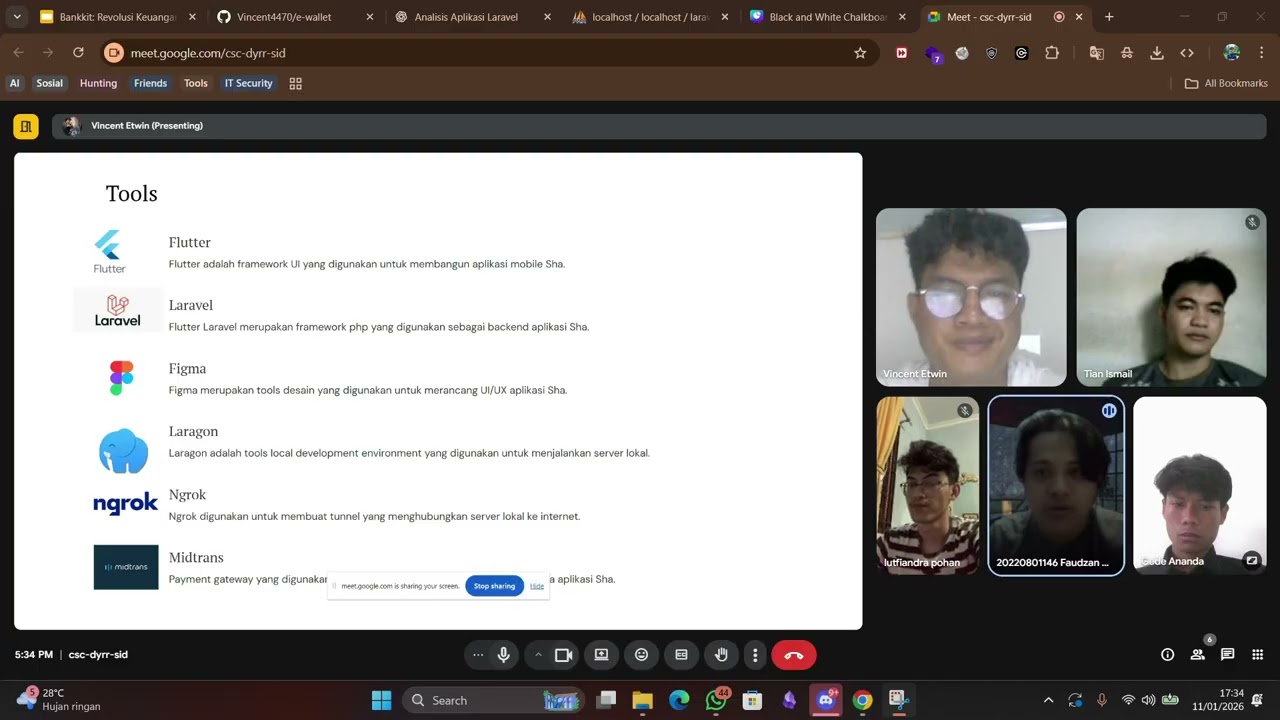Turn on closed captions

(x=681, y=655)
